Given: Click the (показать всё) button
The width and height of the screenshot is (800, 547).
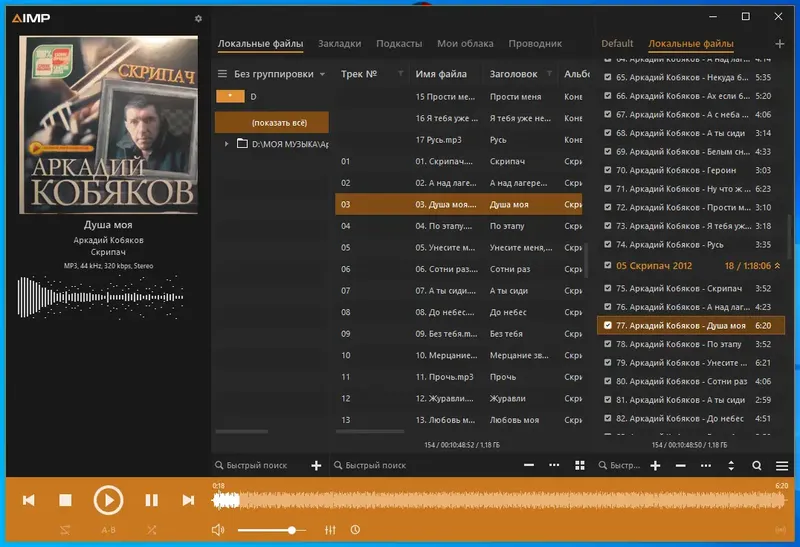Looking at the screenshot, I should point(271,122).
